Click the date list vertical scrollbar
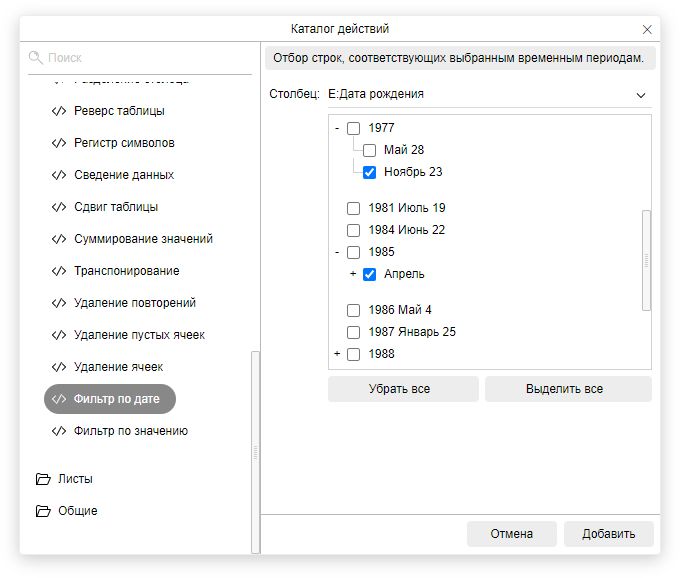680x578 pixels. 646,260
